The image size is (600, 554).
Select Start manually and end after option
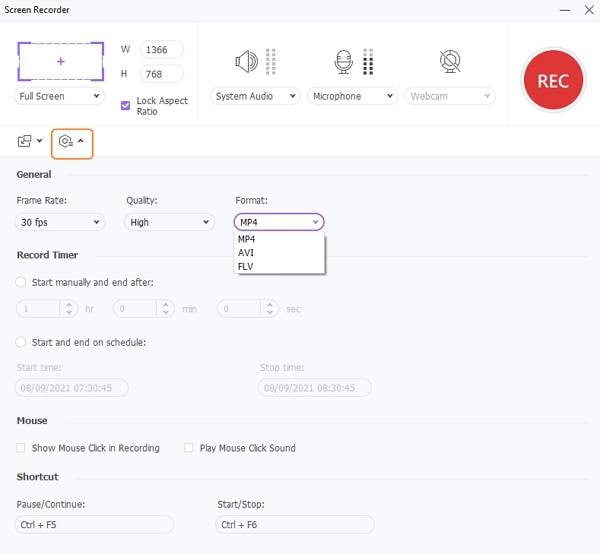pos(21,282)
